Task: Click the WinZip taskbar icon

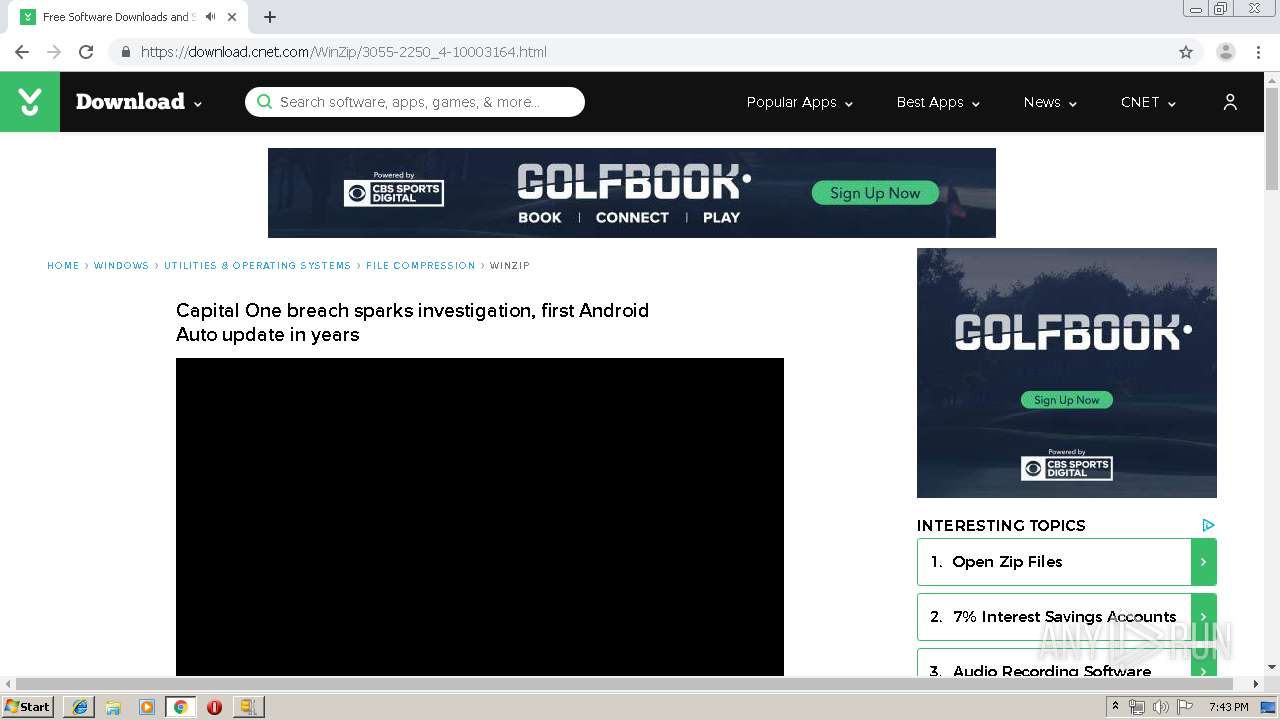Action: 248,707
